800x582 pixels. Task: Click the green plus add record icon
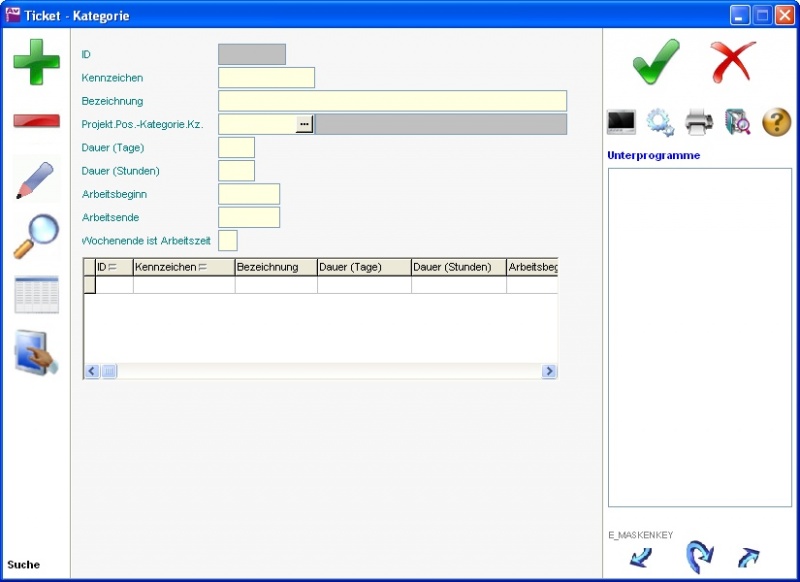[x=36, y=61]
